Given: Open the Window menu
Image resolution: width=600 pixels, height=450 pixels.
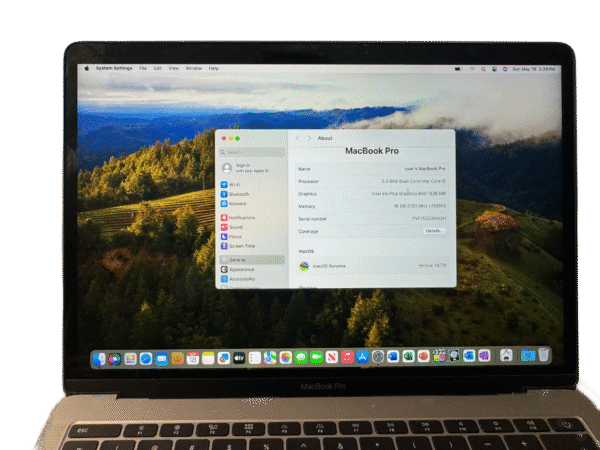Looking at the screenshot, I should (x=194, y=68).
